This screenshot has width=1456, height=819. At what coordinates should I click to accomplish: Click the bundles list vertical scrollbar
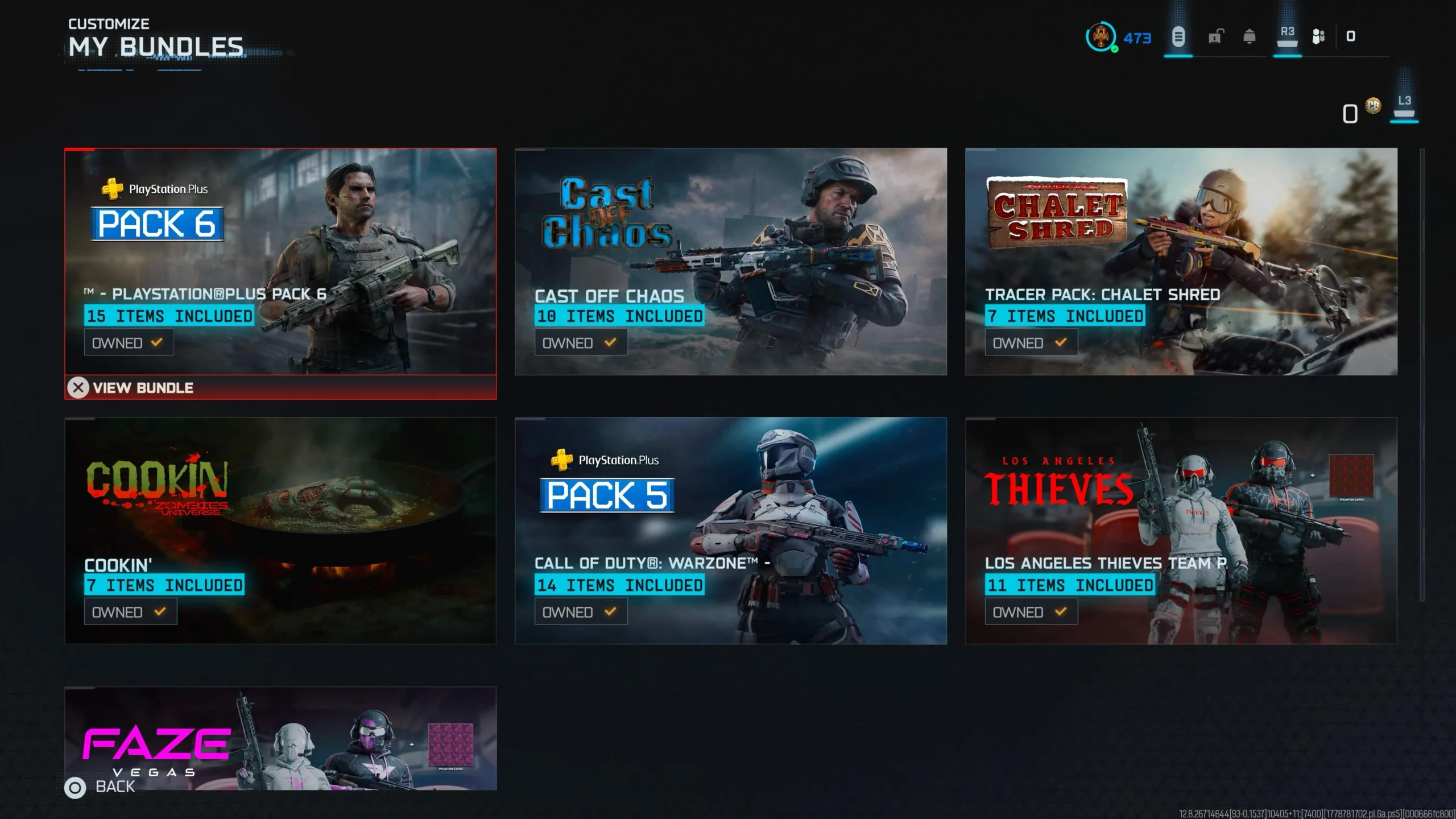[1422, 374]
